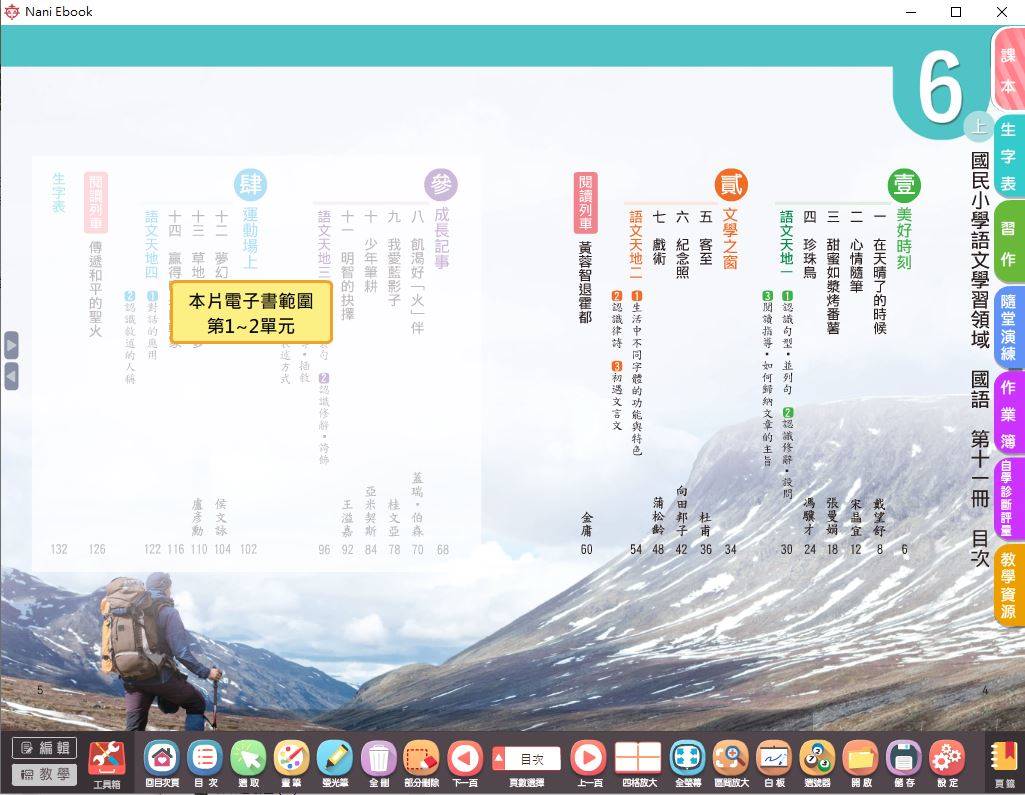Click page number 60

pos(586,550)
